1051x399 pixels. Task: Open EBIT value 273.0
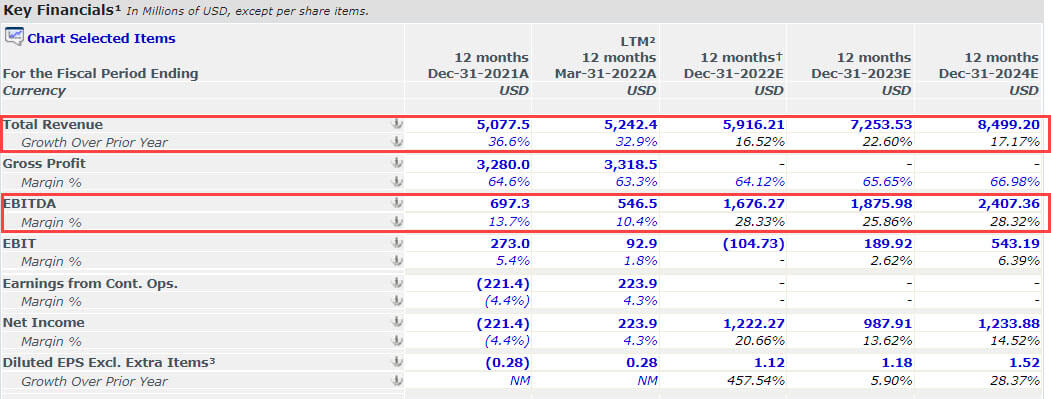(509, 243)
